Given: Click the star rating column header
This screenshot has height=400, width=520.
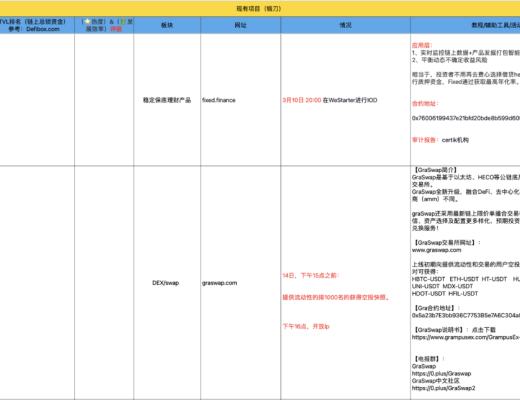Looking at the screenshot, I should tap(104, 25).
